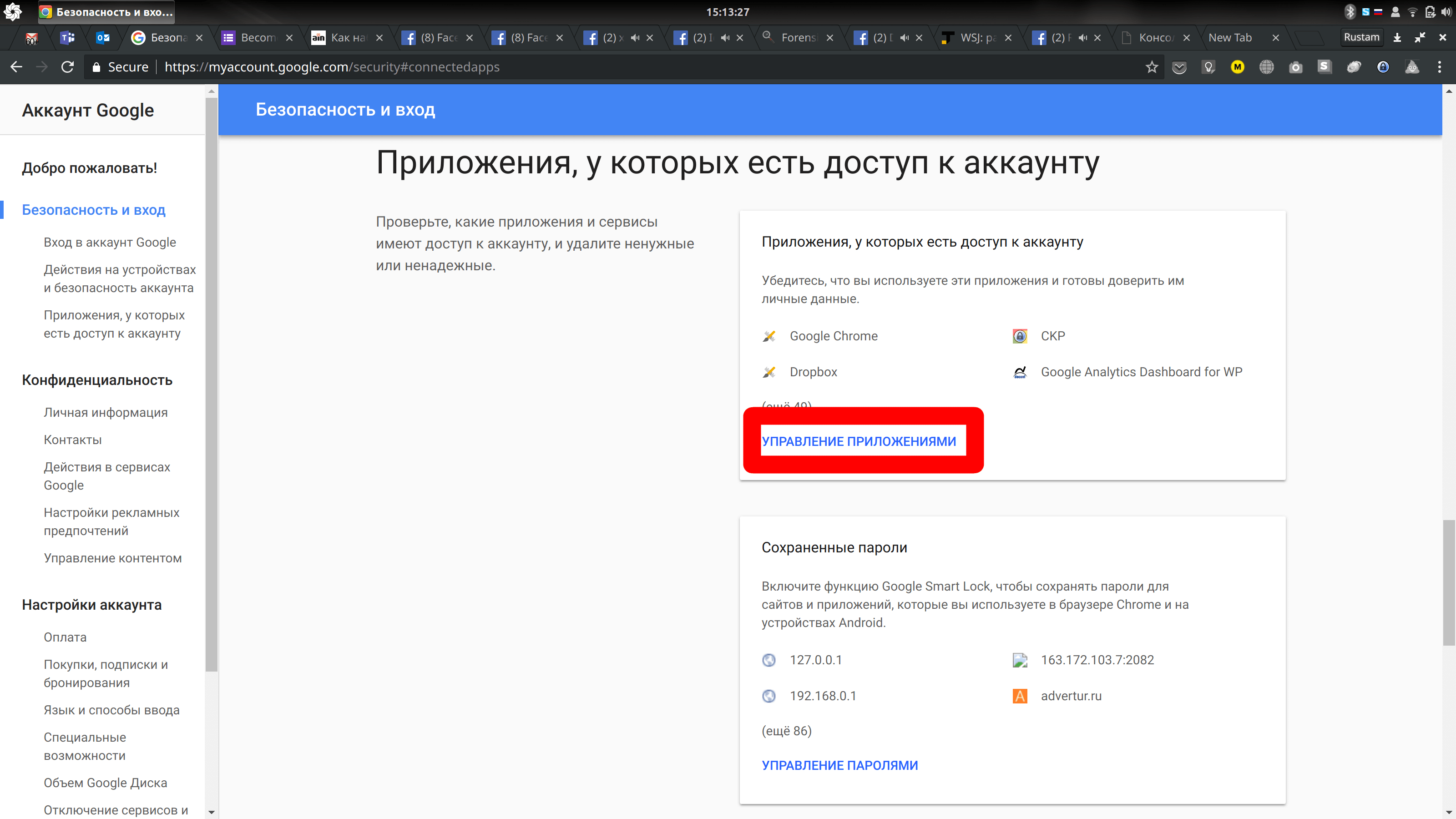Click the saved password entry '127.0.0.1'
The width and height of the screenshot is (1456, 819).
pyautogui.click(x=815, y=660)
